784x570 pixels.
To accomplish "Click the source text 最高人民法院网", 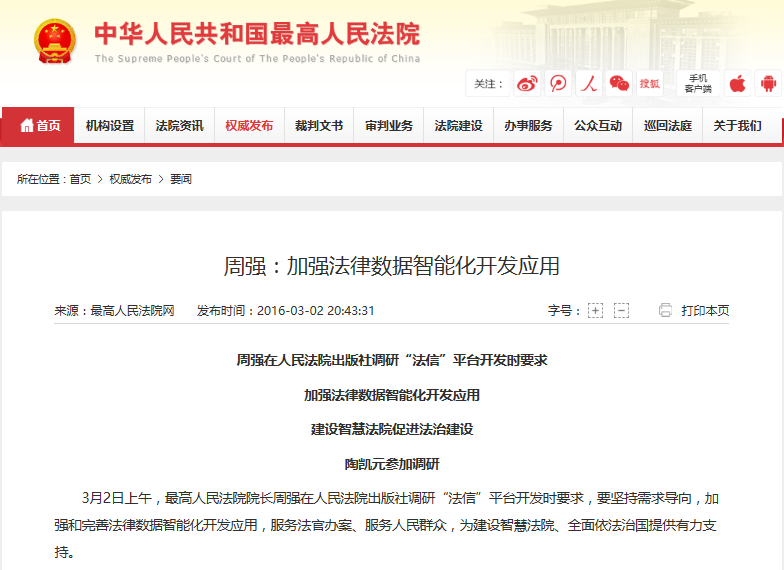I will pyautogui.click(x=132, y=310).
